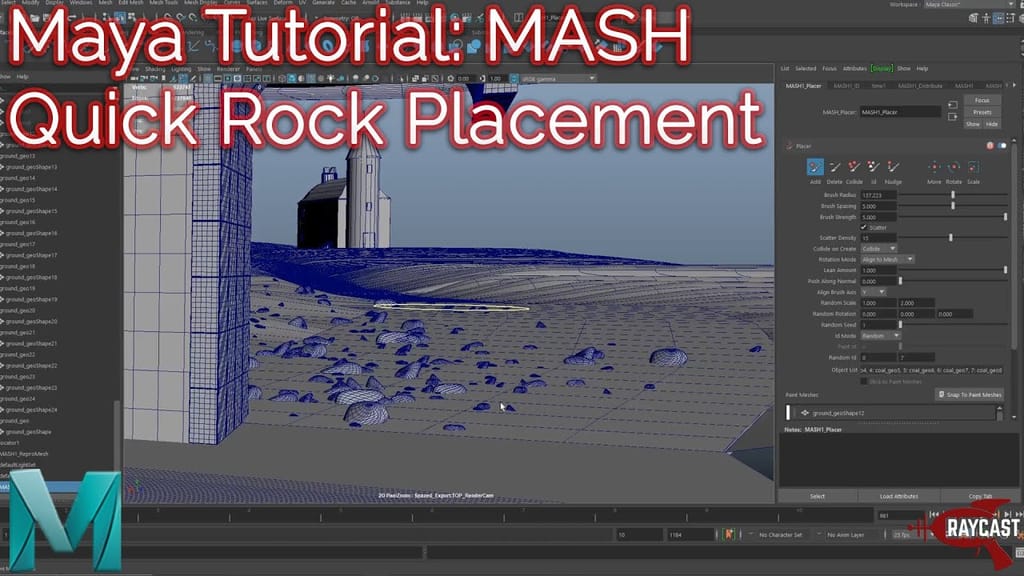Screen dimensions: 1024x576
Task: Switch to the MASH1_Distribute tab
Action: pyautogui.click(x=920, y=85)
